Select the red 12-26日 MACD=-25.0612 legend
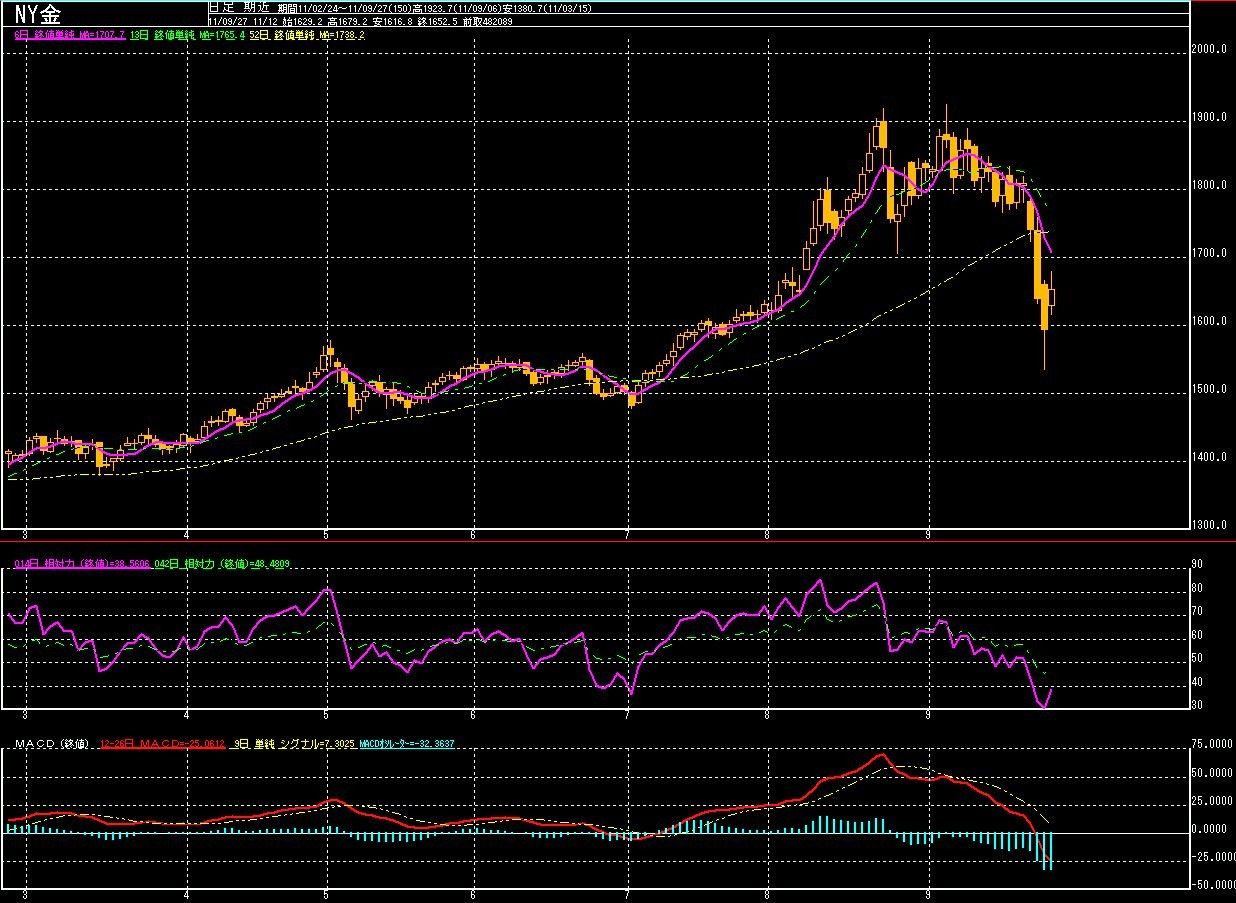Screen dimensions: 1236x903 (x=162, y=744)
